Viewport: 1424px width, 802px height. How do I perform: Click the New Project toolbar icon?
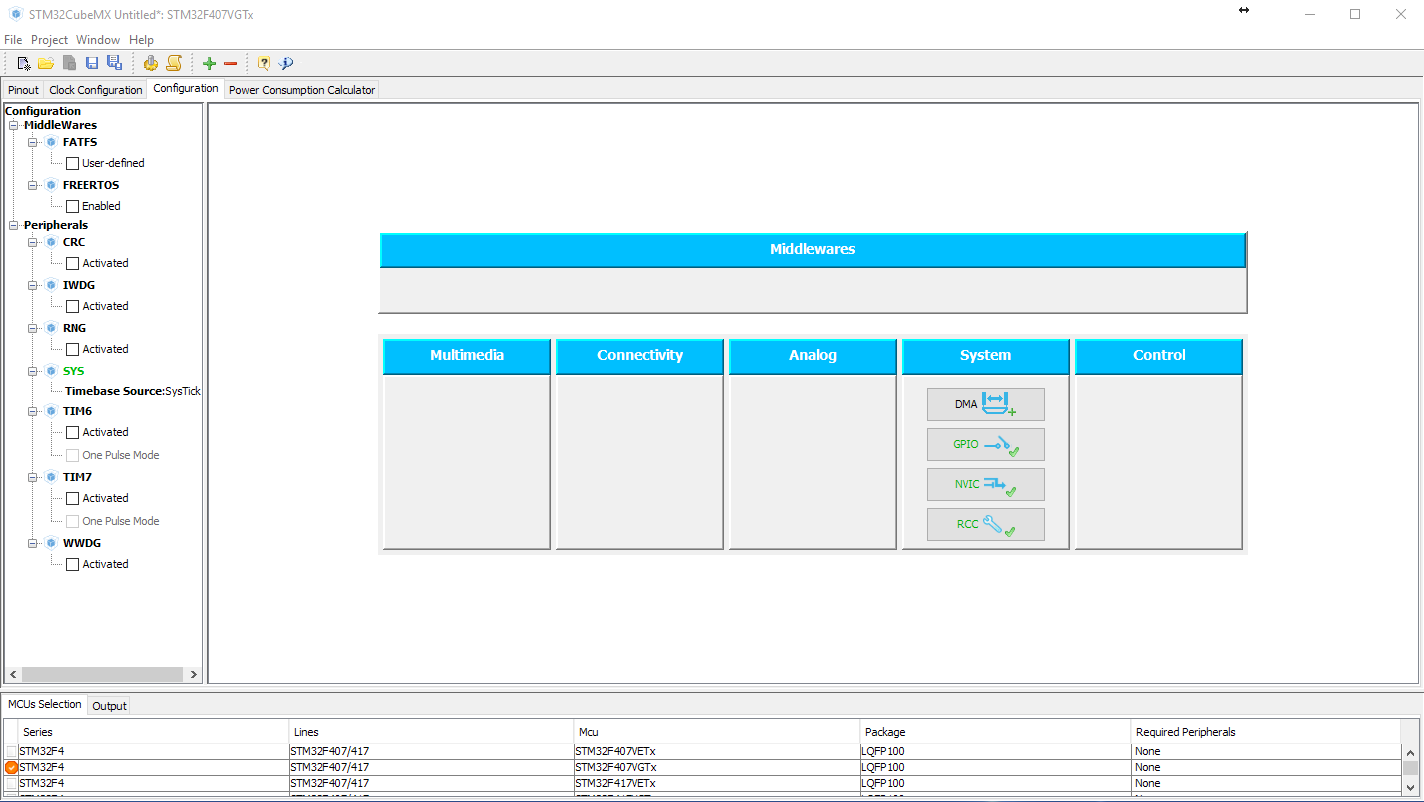pos(24,63)
